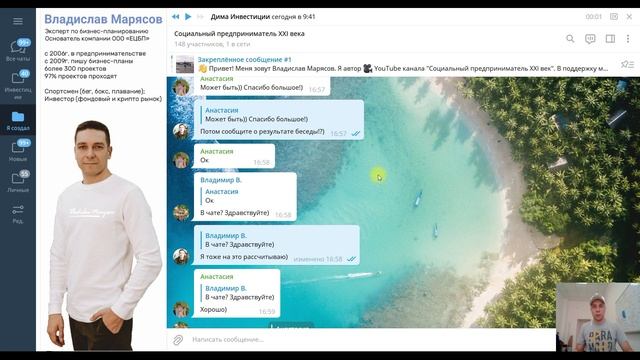The width and height of the screenshot is (640, 360).
Task: Click the attach file paperclip icon
Action: tap(178, 340)
